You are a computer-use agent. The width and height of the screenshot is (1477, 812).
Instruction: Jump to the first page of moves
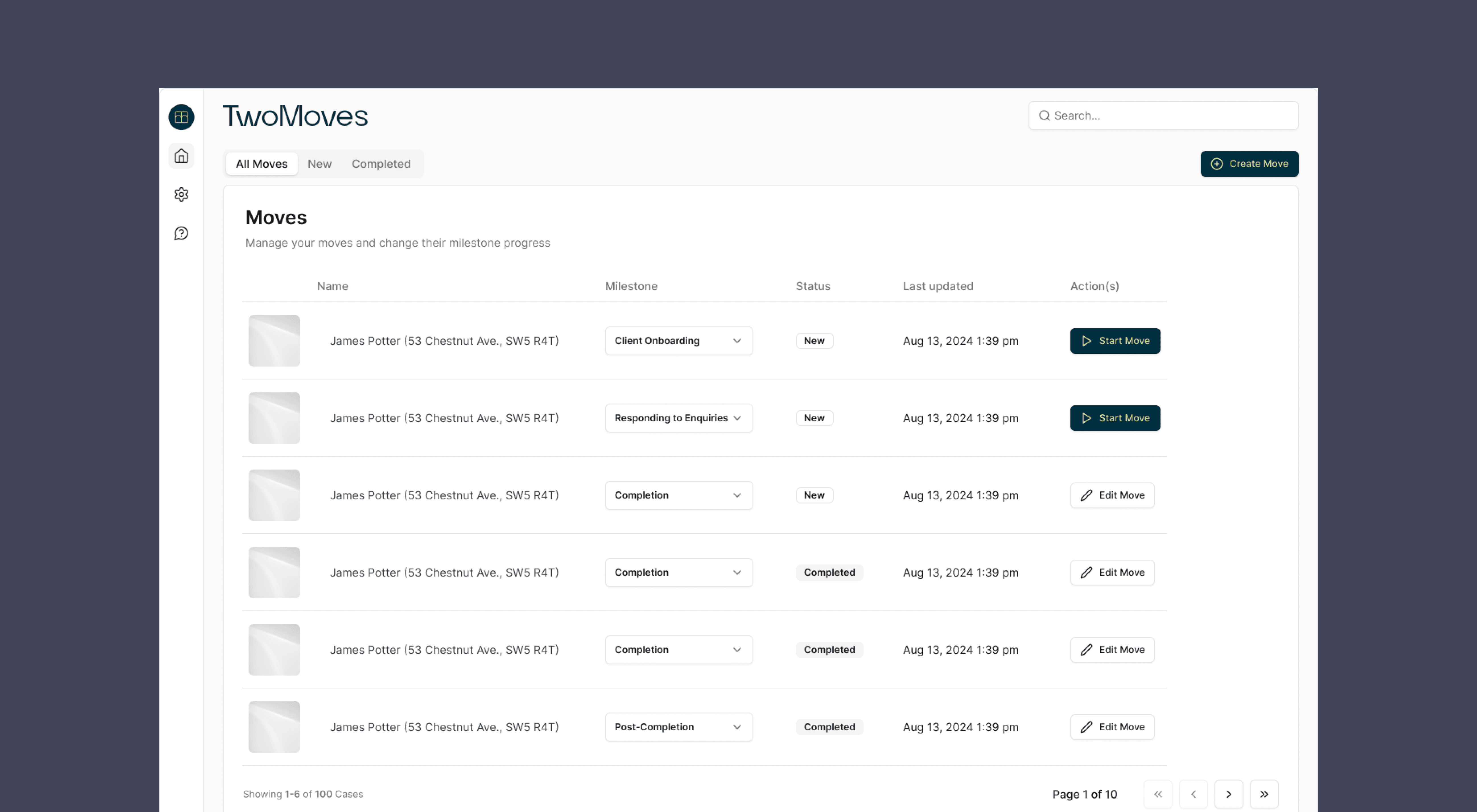click(1158, 794)
